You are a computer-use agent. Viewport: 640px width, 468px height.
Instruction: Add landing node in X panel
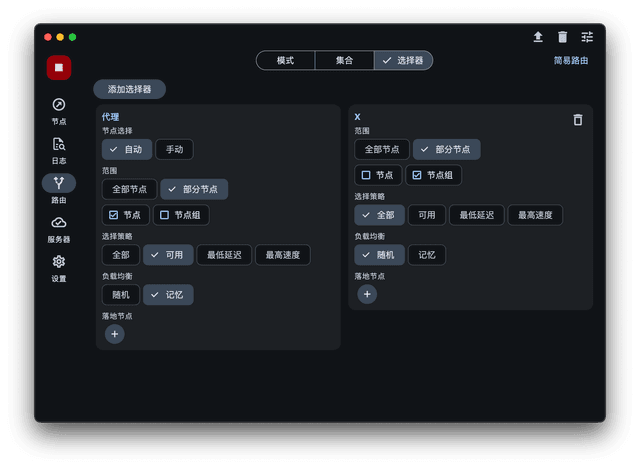[367, 294]
